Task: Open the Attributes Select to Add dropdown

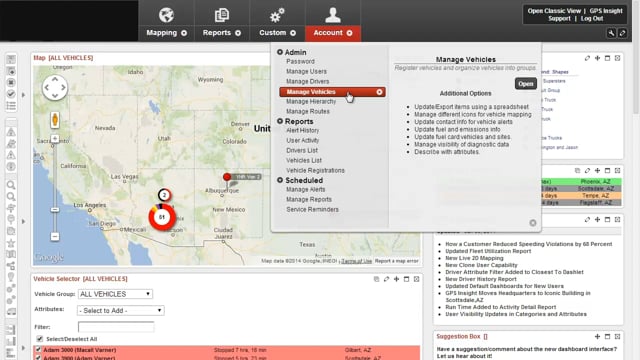Action: point(120,311)
